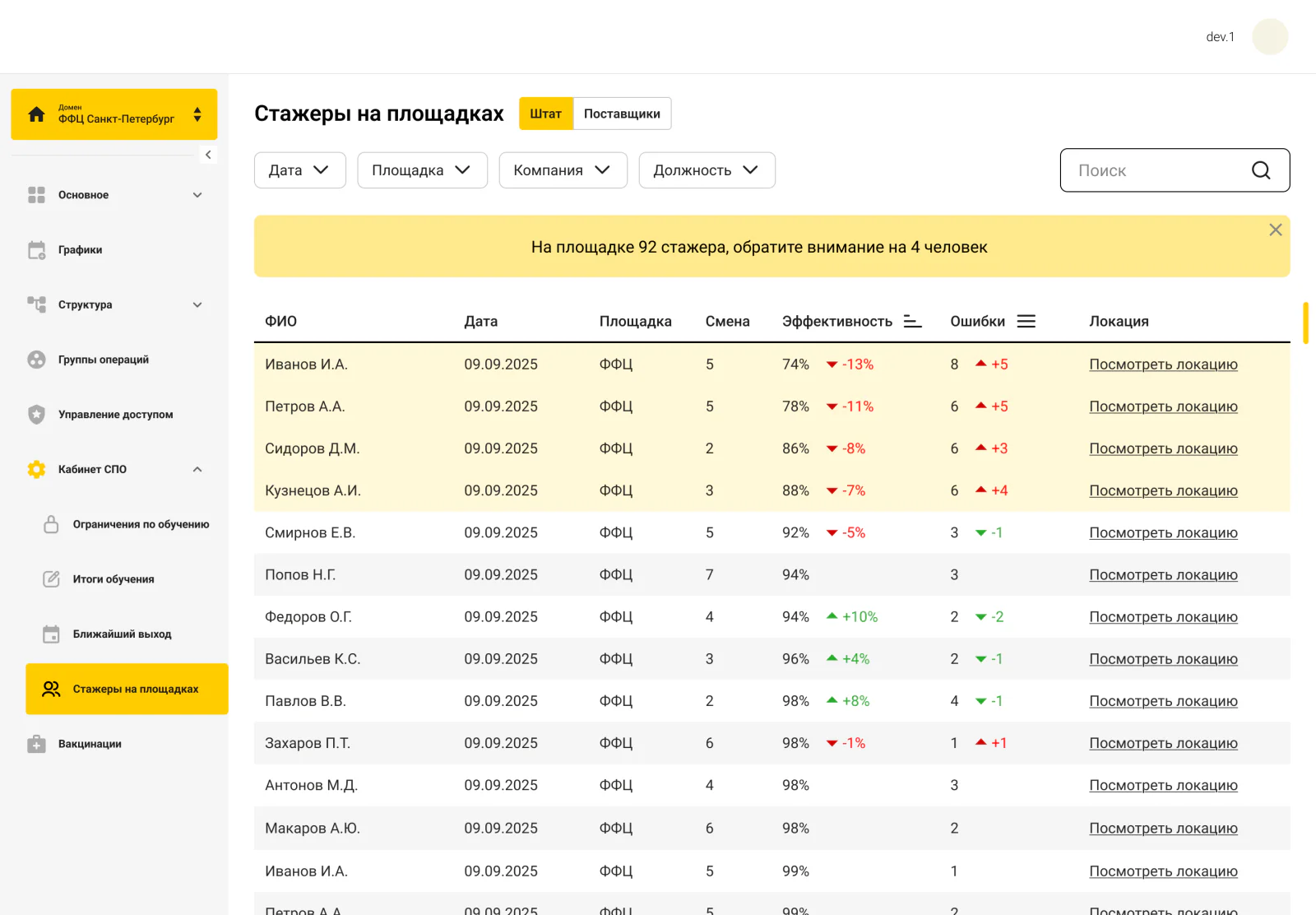1316x915 pixels.
Task: Collapse the sidebar with the left chevron
Action: click(209, 155)
